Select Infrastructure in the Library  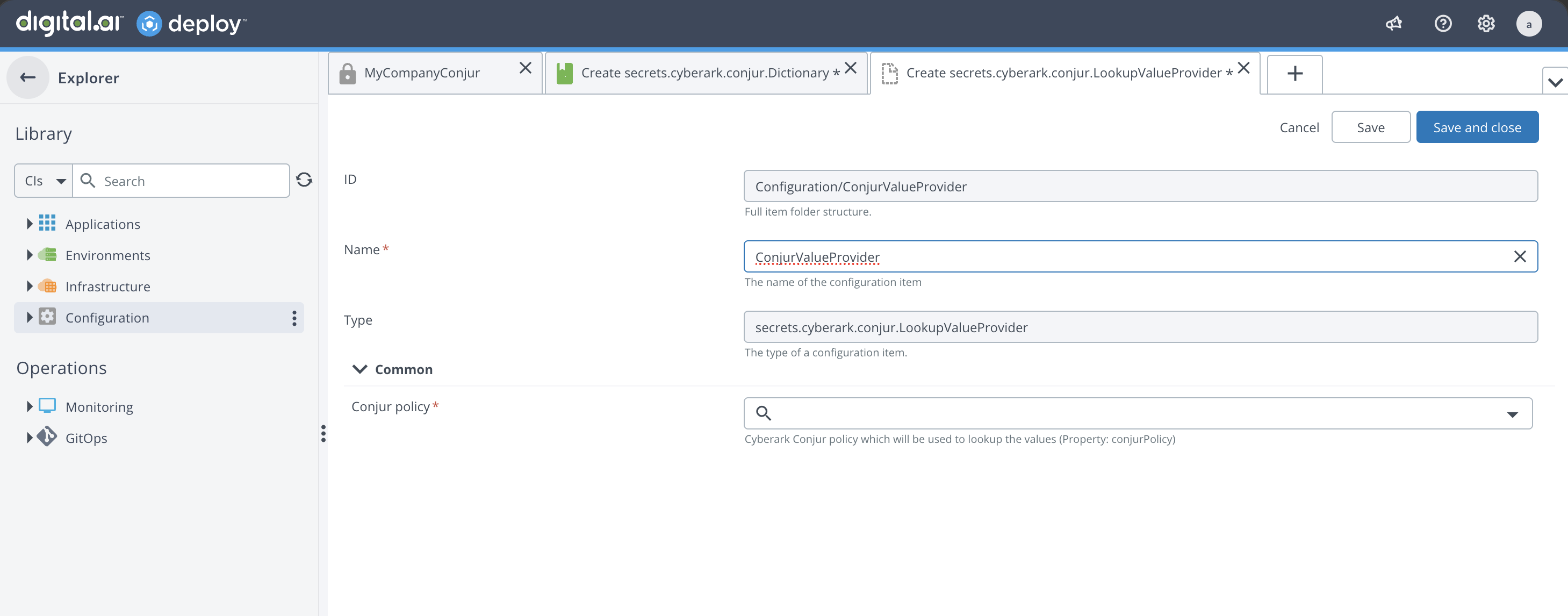(x=107, y=286)
